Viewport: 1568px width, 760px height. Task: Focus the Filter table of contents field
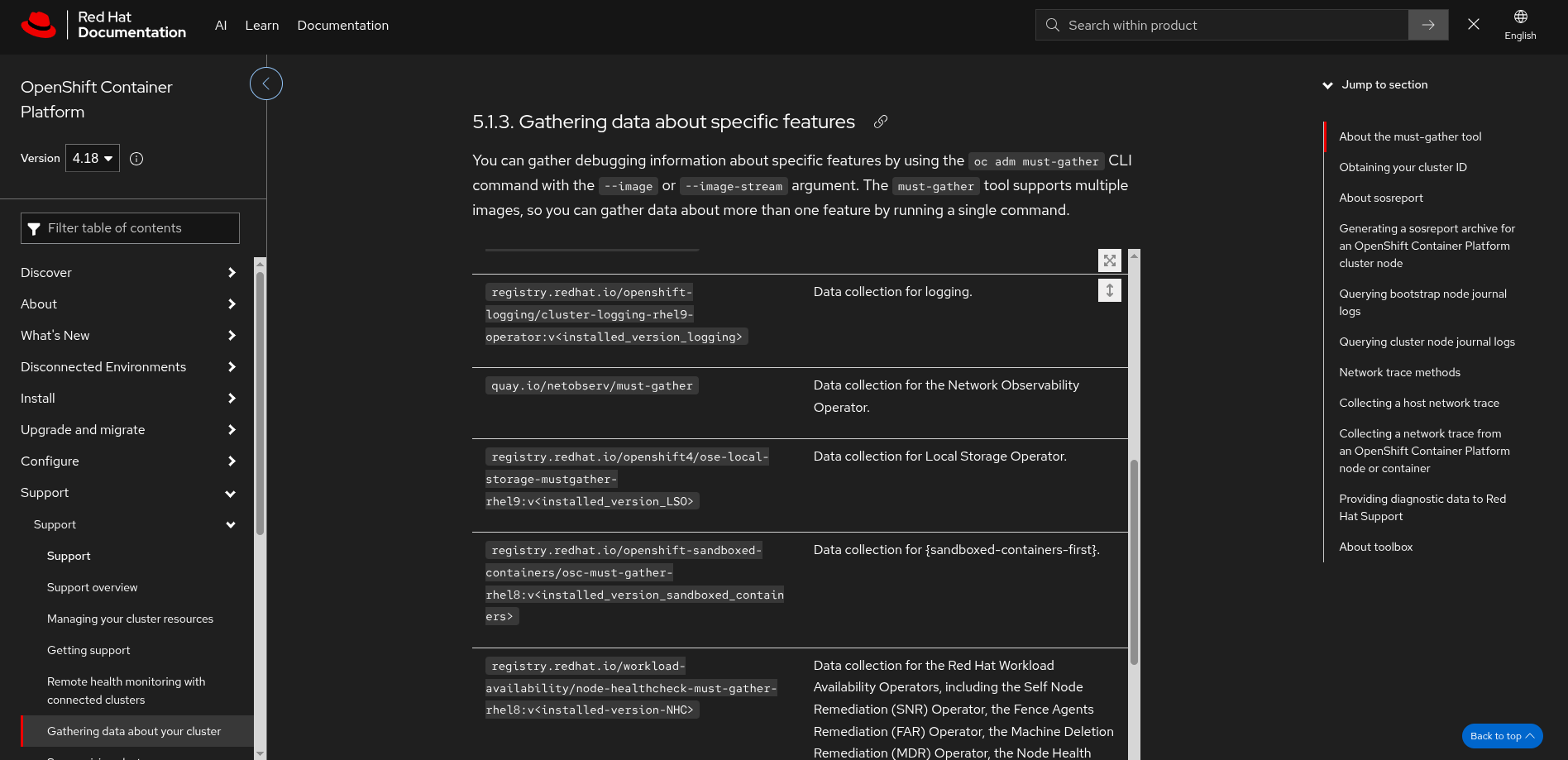[130, 228]
